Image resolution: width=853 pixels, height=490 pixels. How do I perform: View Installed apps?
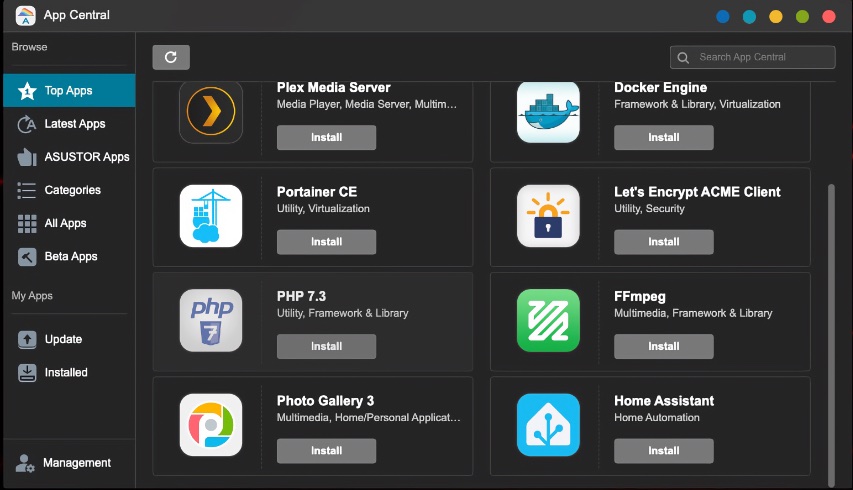point(69,373)
